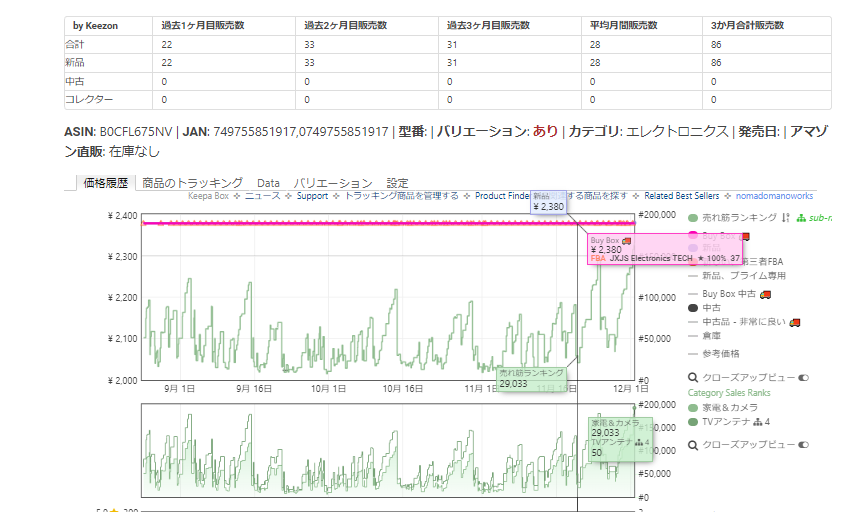The image size is (858, 512).
Task: Click the green sub-rank tree icon
Action: (800, 217)
